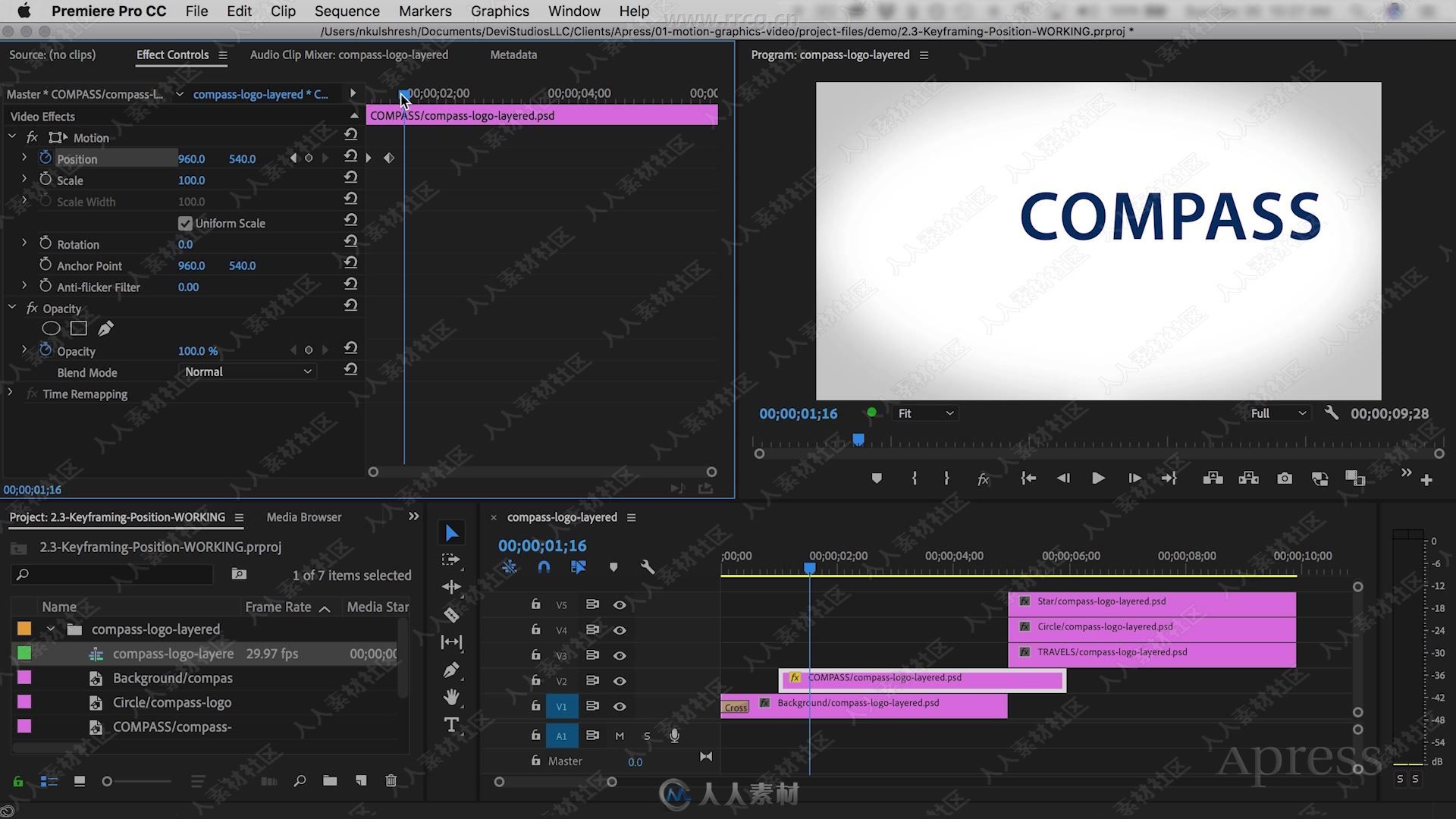Go to In point in the Program monitor
The height and width of the screenshot is (819, 1456).
(1028, 479)
